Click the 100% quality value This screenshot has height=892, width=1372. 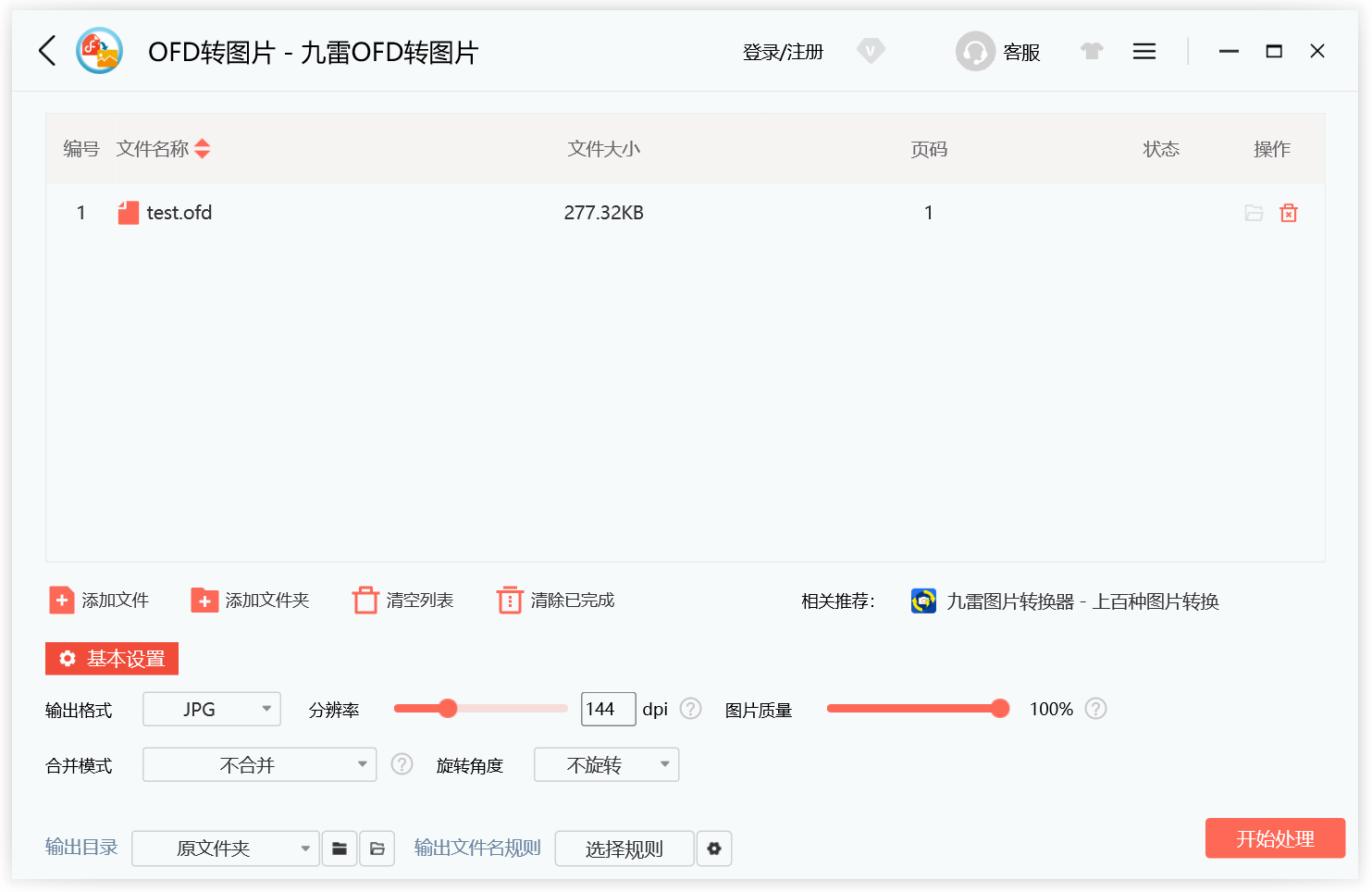pos(1051,710)
